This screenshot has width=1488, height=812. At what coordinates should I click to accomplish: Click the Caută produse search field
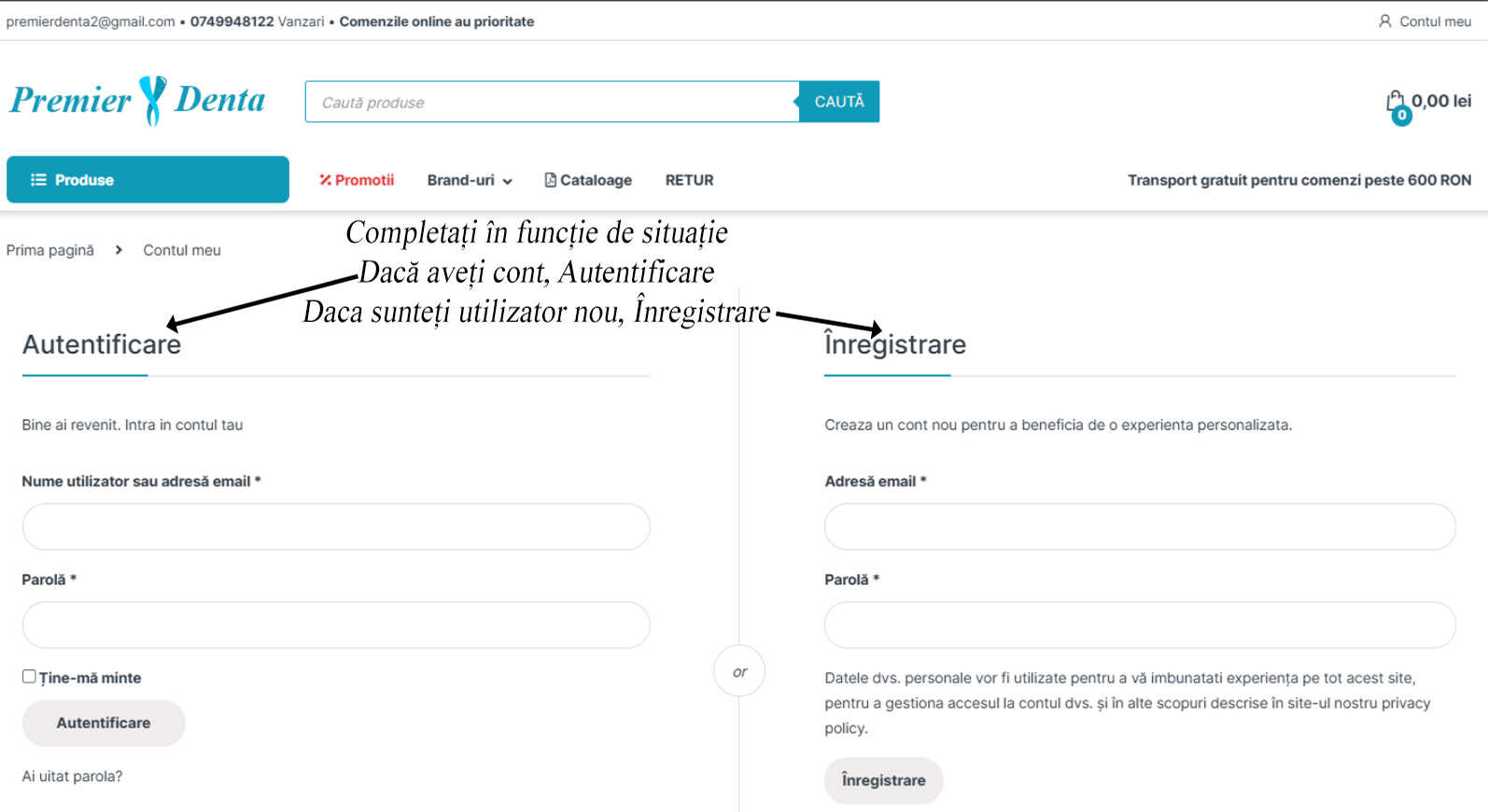pos(553,102)
